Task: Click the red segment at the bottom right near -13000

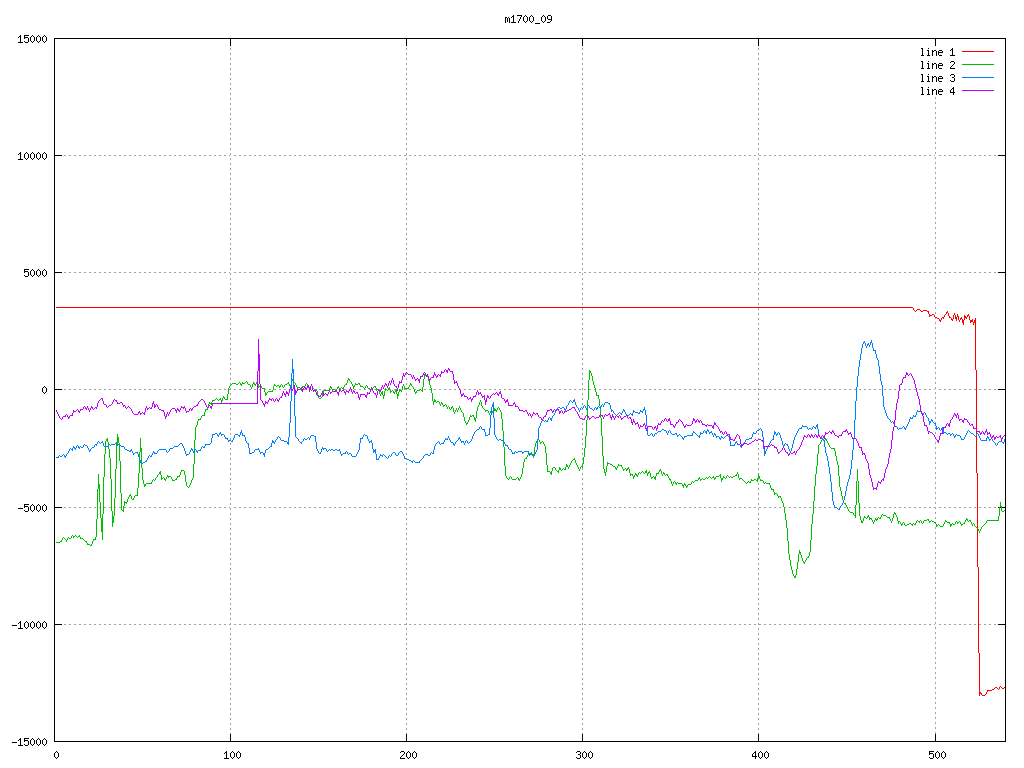Action: pos(992,689)
